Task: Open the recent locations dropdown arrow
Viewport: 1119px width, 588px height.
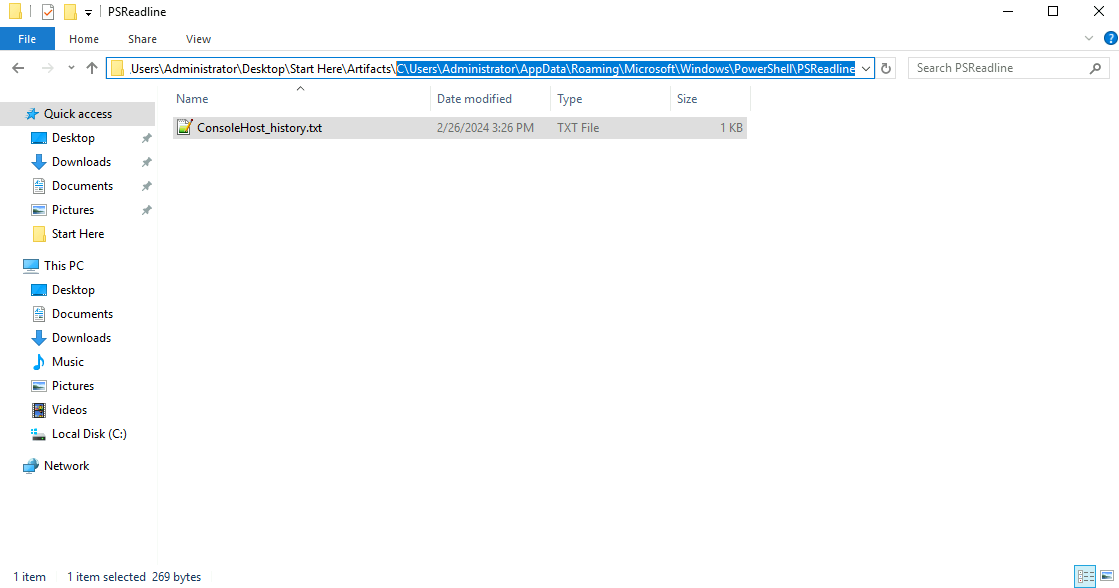Action: point(71,68)
